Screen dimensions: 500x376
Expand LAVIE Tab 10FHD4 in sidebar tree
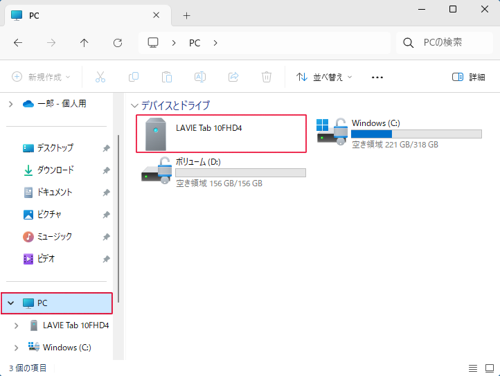(16, 325)
